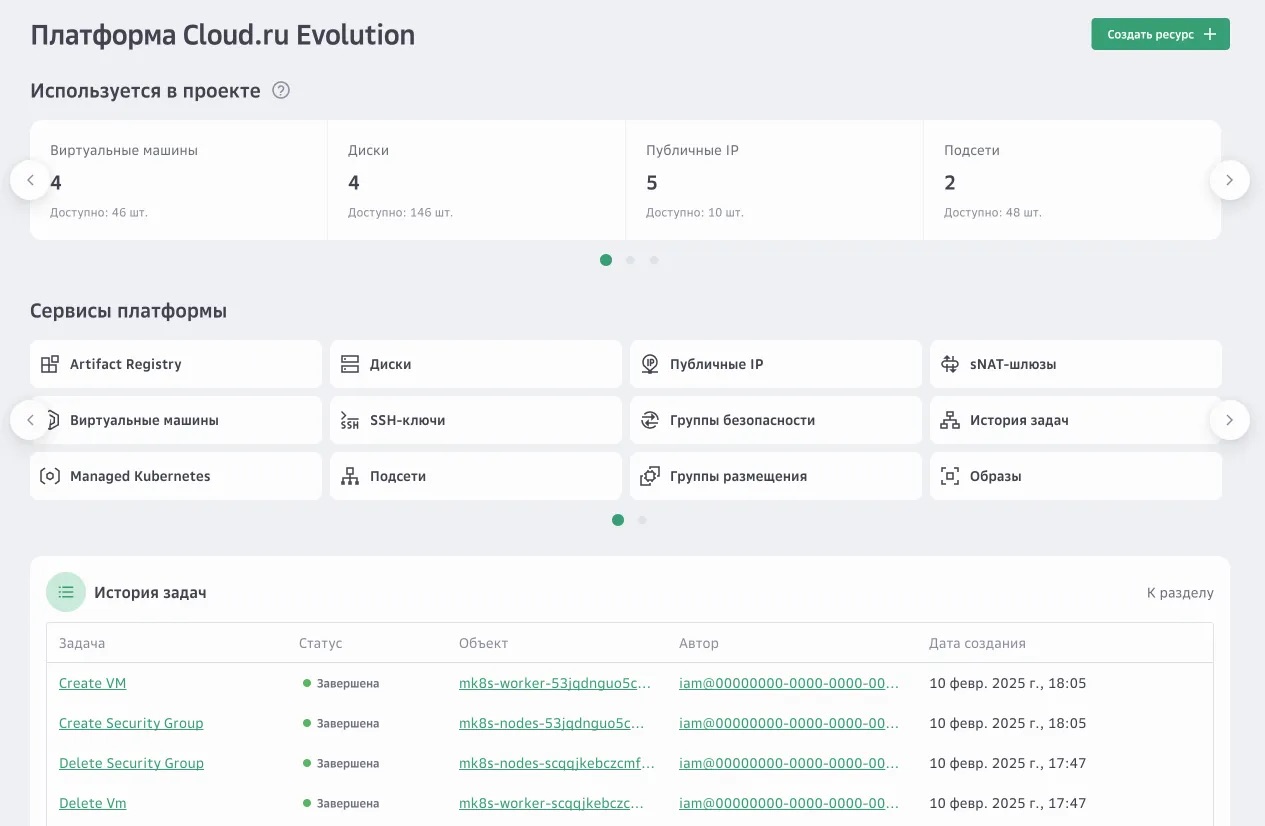Open the К разделу link
This screenshot has width=1265, height=826.
pyautogui.click(x=1180, y=593)
